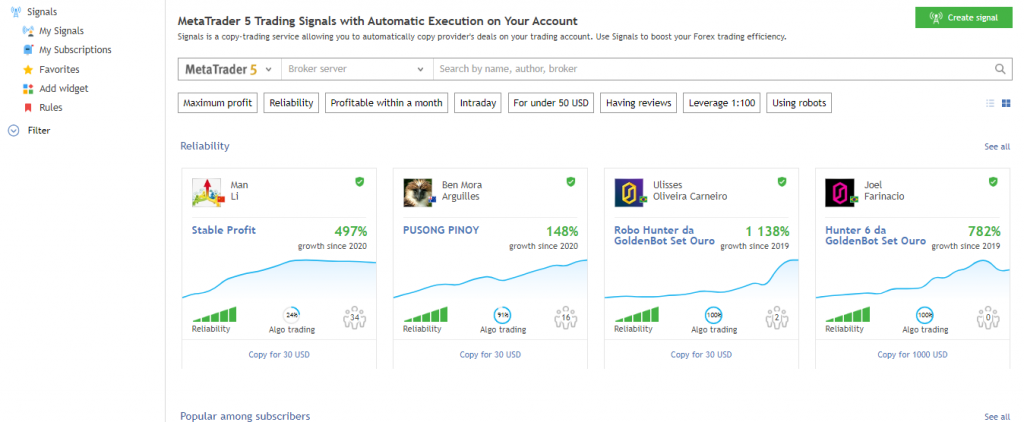Open My Signals icon
1024x422 pixels.
27,31
